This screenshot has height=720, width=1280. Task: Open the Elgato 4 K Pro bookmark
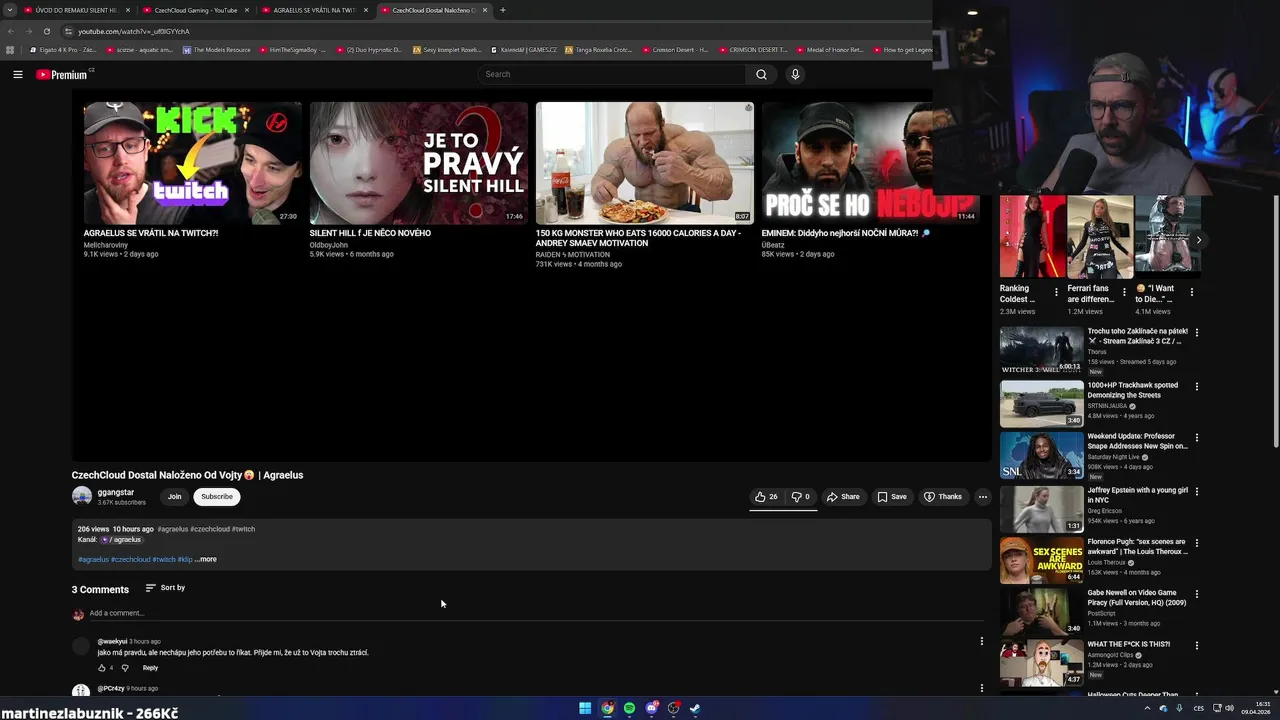tap(63, 49)
